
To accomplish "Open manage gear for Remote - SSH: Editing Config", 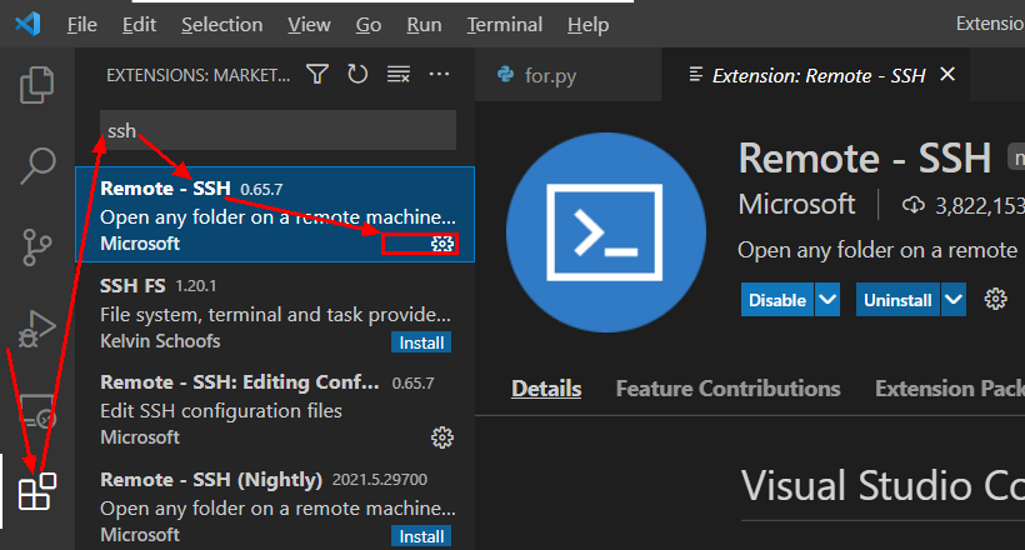I will click(442, 437).
